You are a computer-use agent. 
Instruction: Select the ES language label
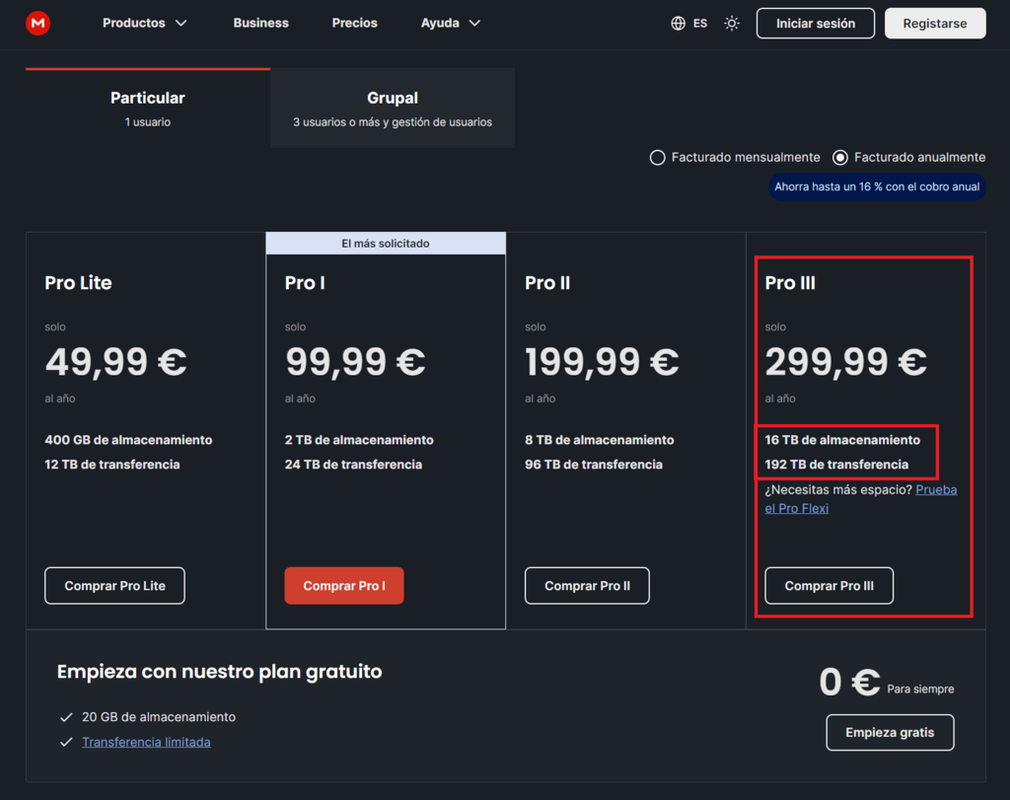click(x=700, y=24)
